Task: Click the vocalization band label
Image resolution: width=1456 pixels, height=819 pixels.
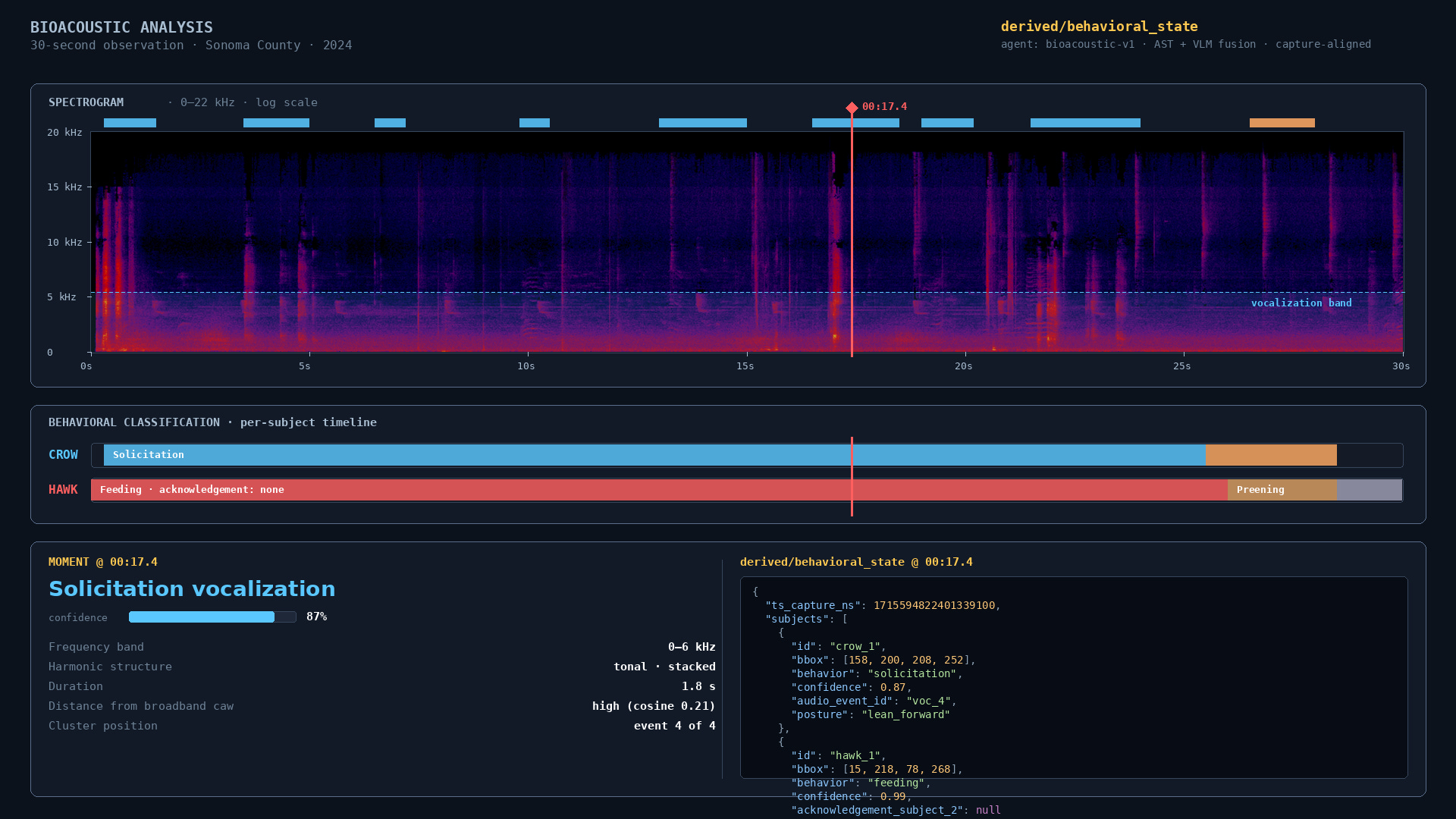Action: [1301, 303]
